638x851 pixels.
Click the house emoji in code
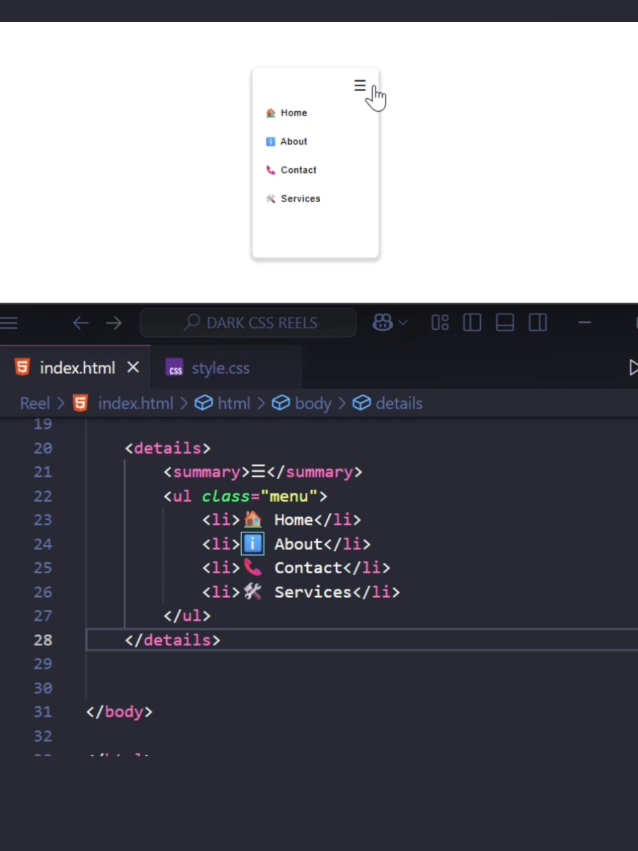[252, 519]
